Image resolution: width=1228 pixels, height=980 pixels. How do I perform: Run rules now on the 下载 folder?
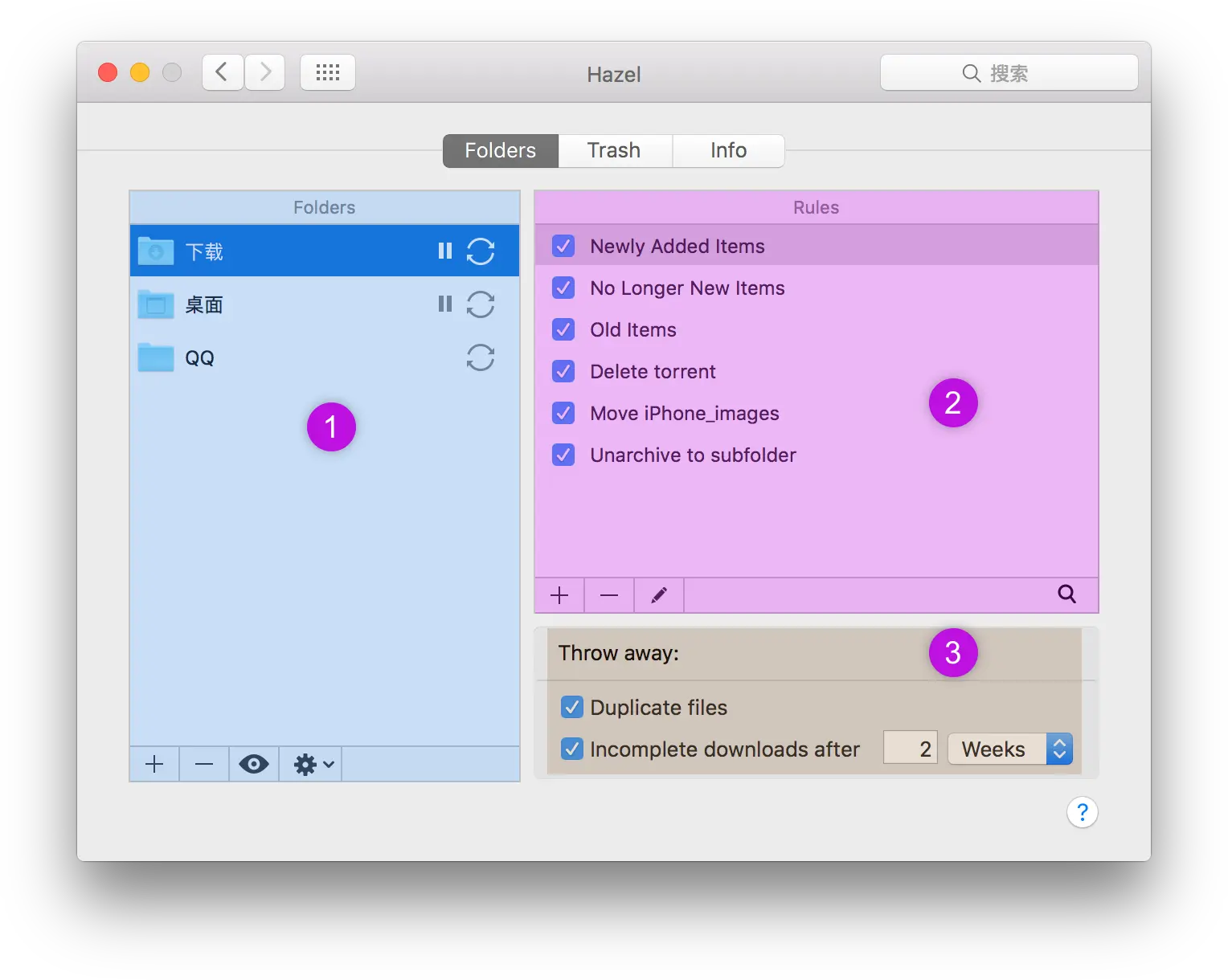481,251
